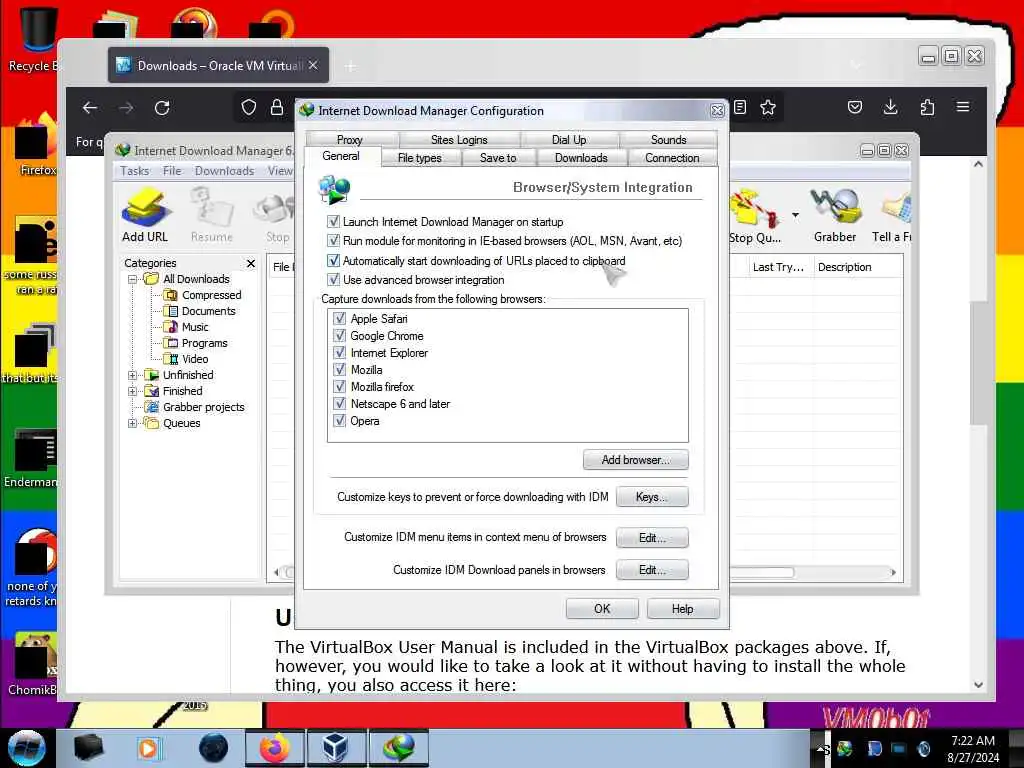Click Edit... for IDM Download panels
Image resolution: width=1024 pixels, height=768 pixels.
click(652, 569)
